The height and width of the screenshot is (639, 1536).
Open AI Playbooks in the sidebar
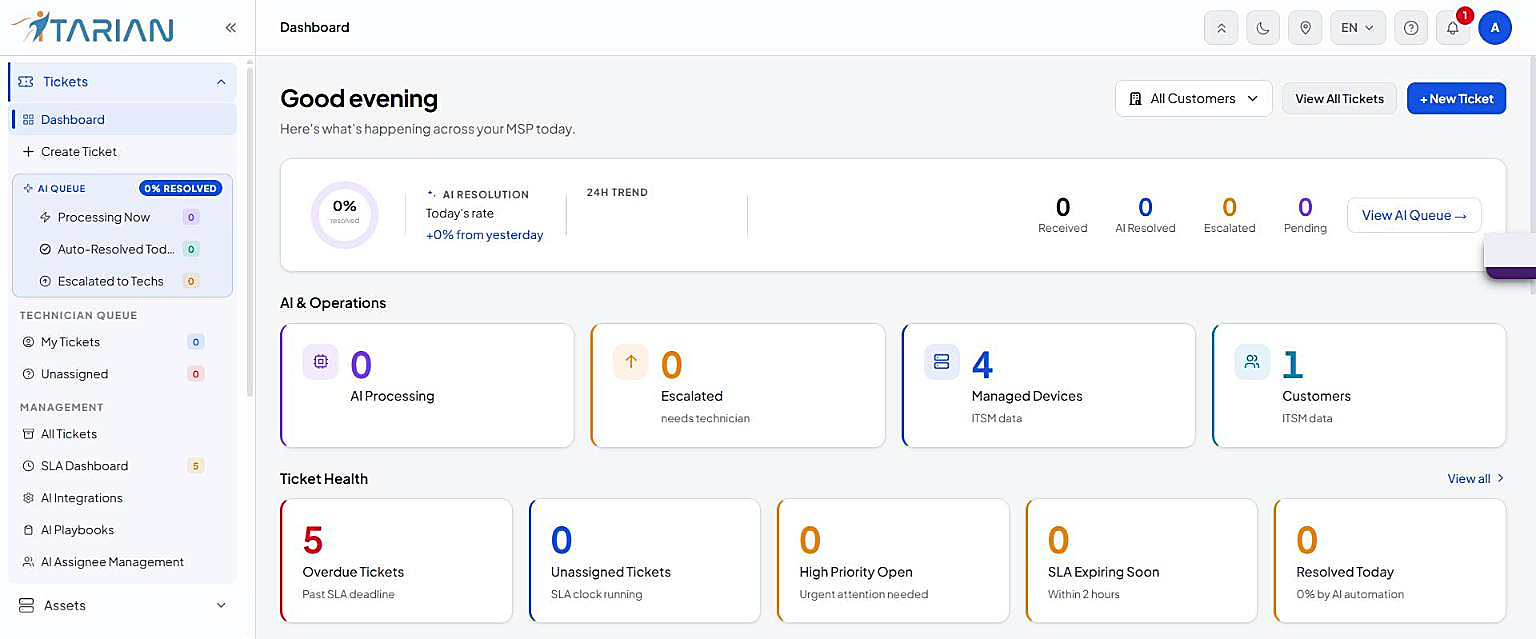124,530
